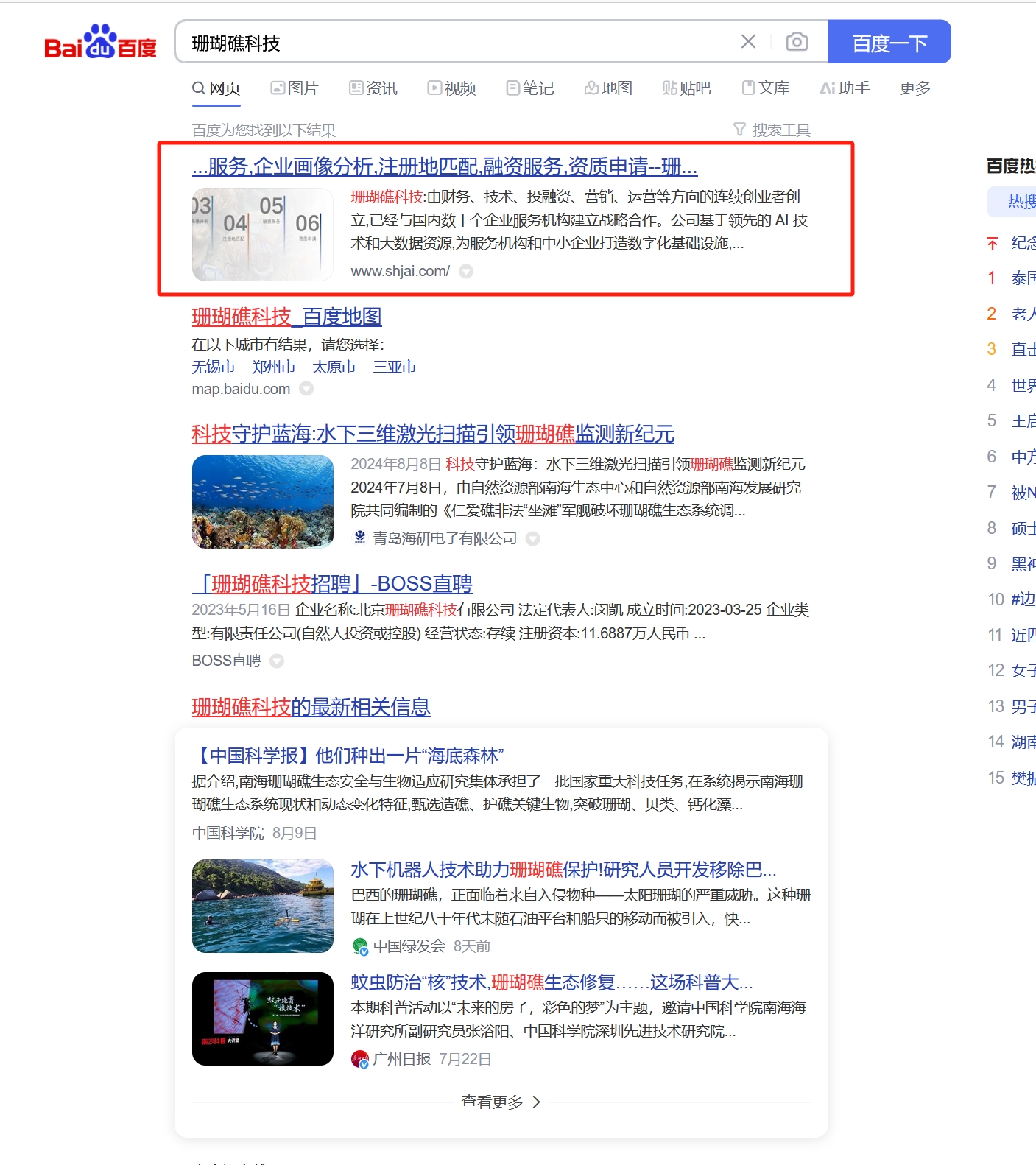Click the coral reef underwater thumbnail
This screenshot has height=1165, width=1036.
(x=263, y=501)
